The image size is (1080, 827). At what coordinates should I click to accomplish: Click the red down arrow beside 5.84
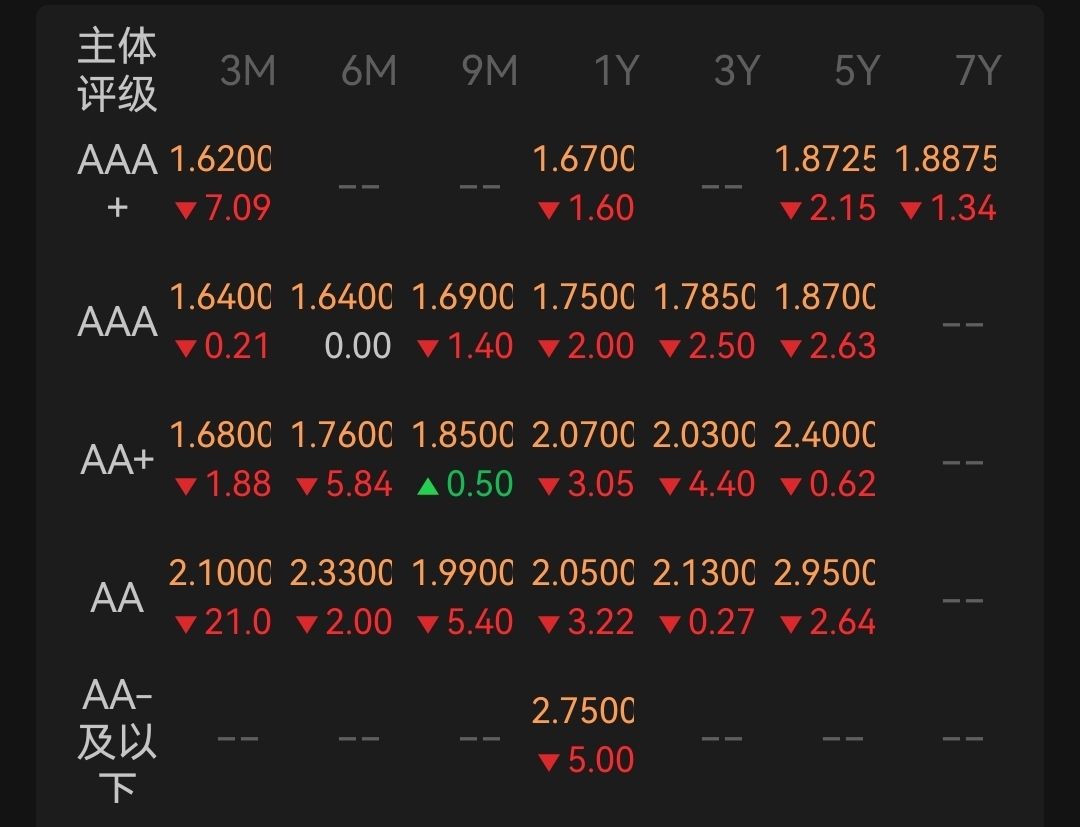(307, 487)
